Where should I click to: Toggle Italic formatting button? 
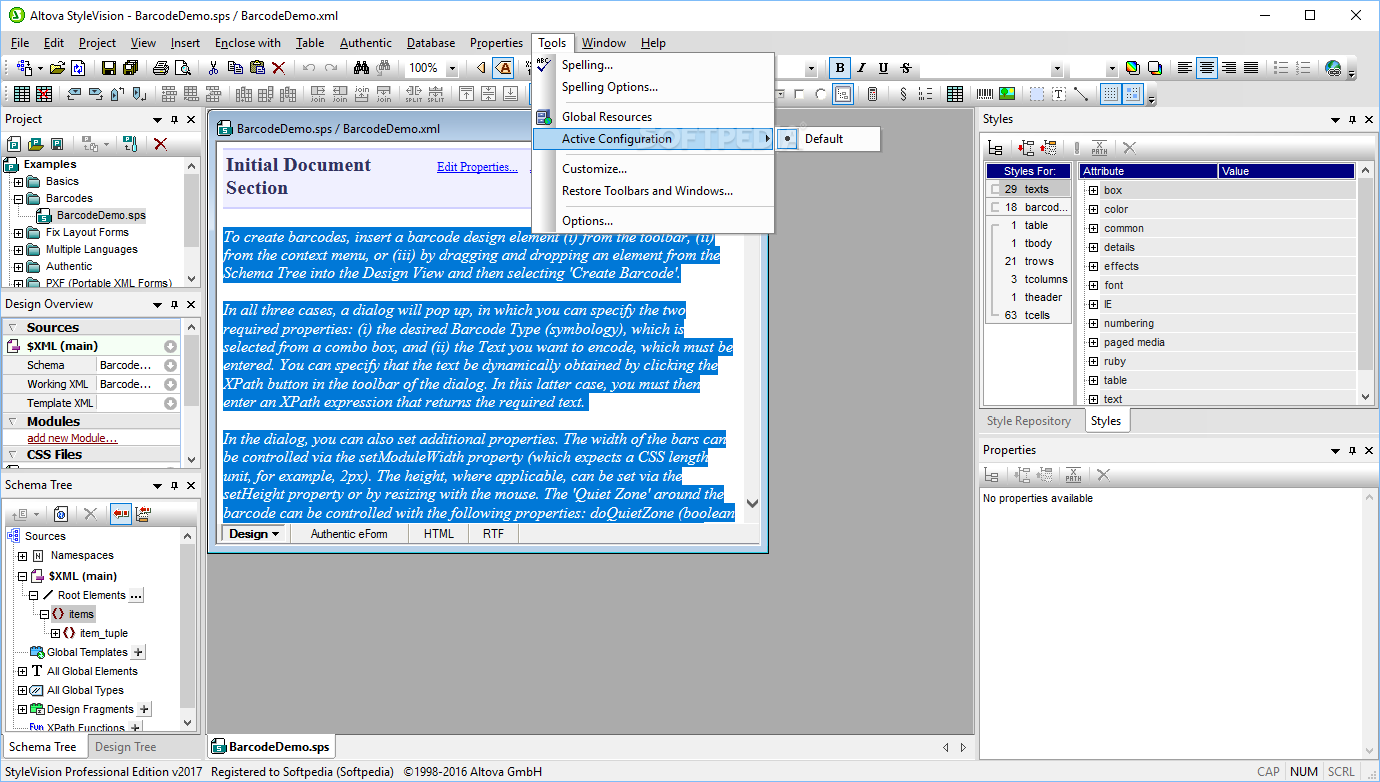(x=862, y=68)
